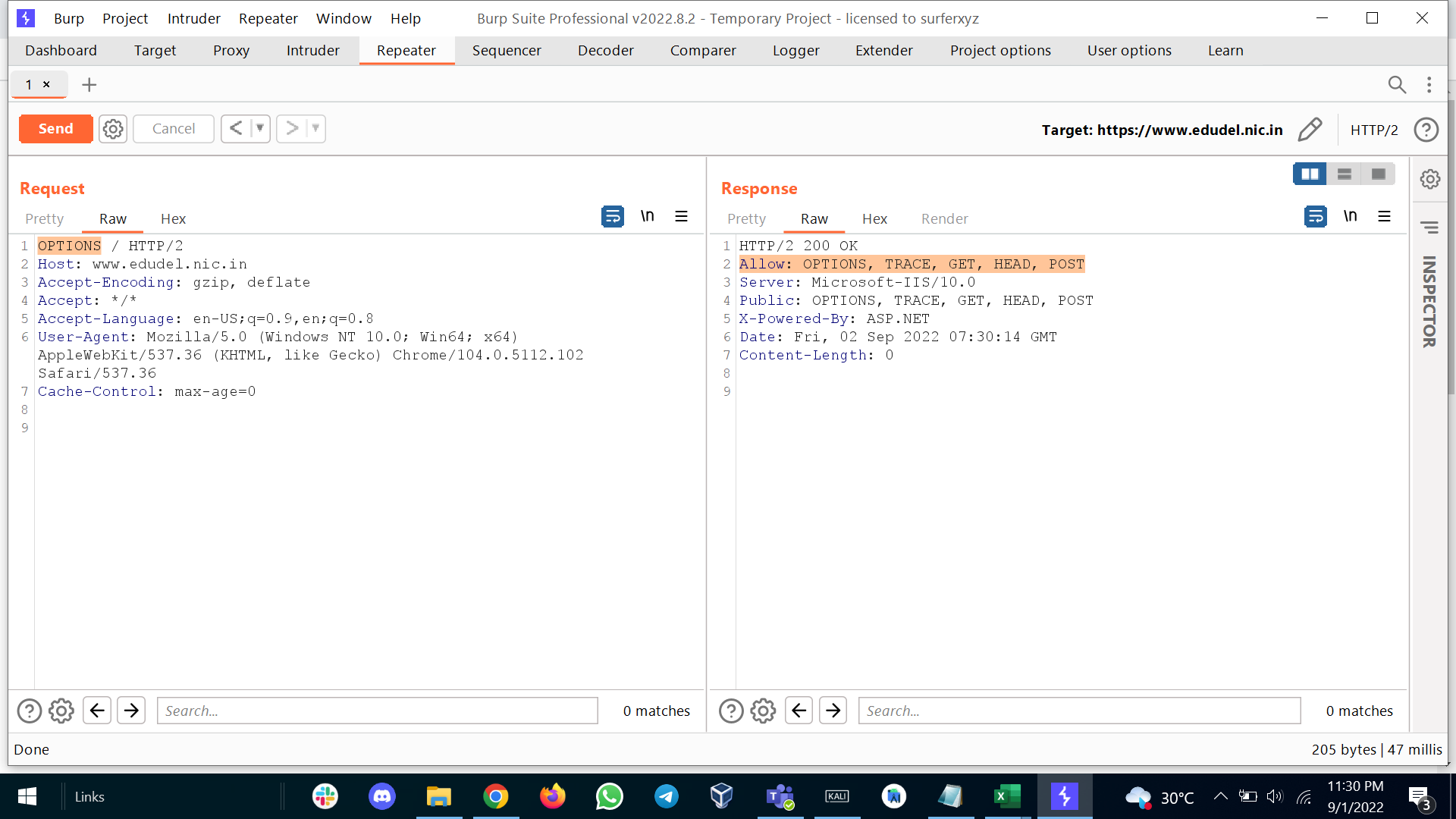Toggle non-printable characters in Response
Viewport: 1456px width, 819px height.
[x=1350, y=217]
